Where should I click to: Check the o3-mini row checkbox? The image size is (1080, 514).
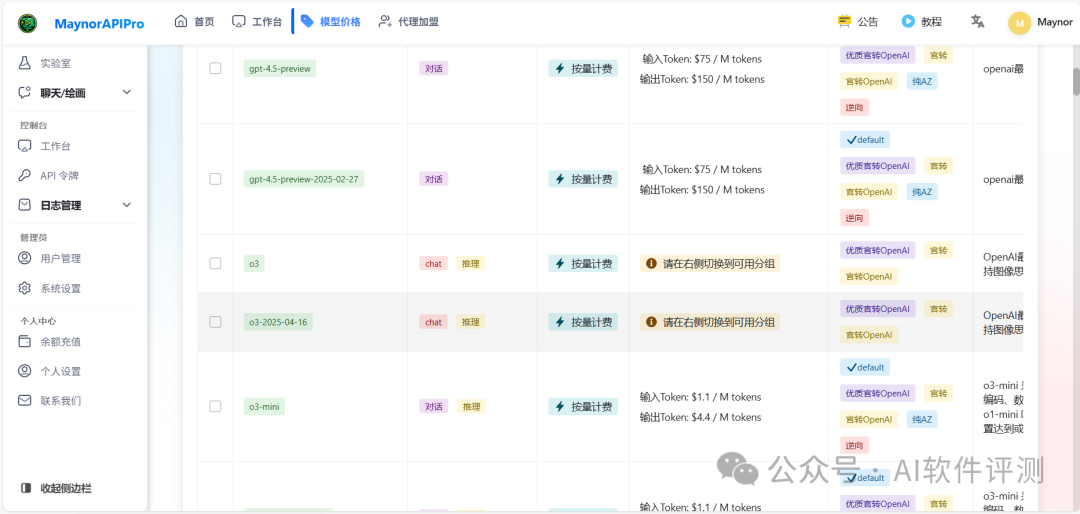click(216, 407)
